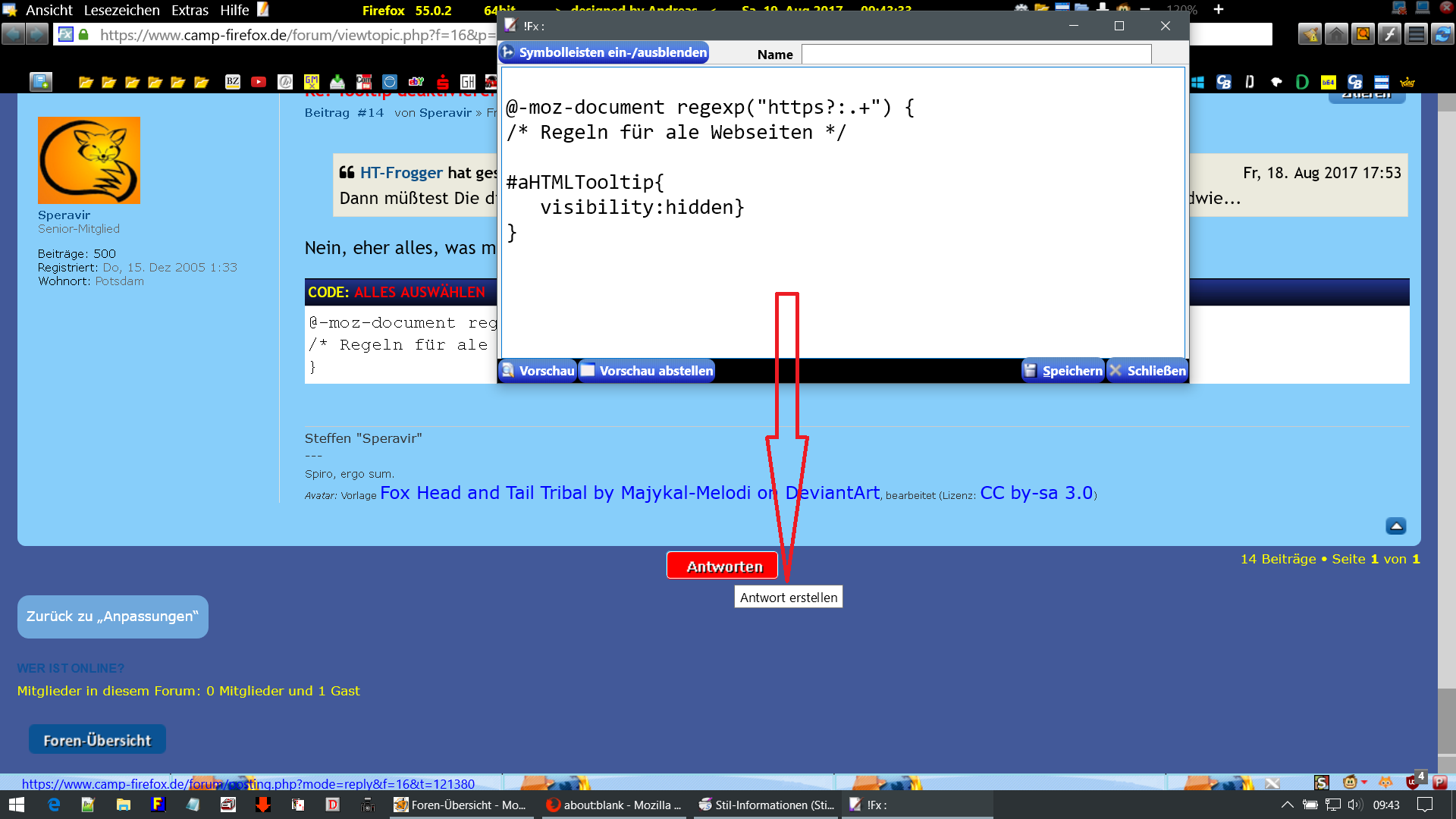This screenshot has height=819, width=1456.
Task: Click scroll-to-top arrow in post
Action: (1395, 526)
